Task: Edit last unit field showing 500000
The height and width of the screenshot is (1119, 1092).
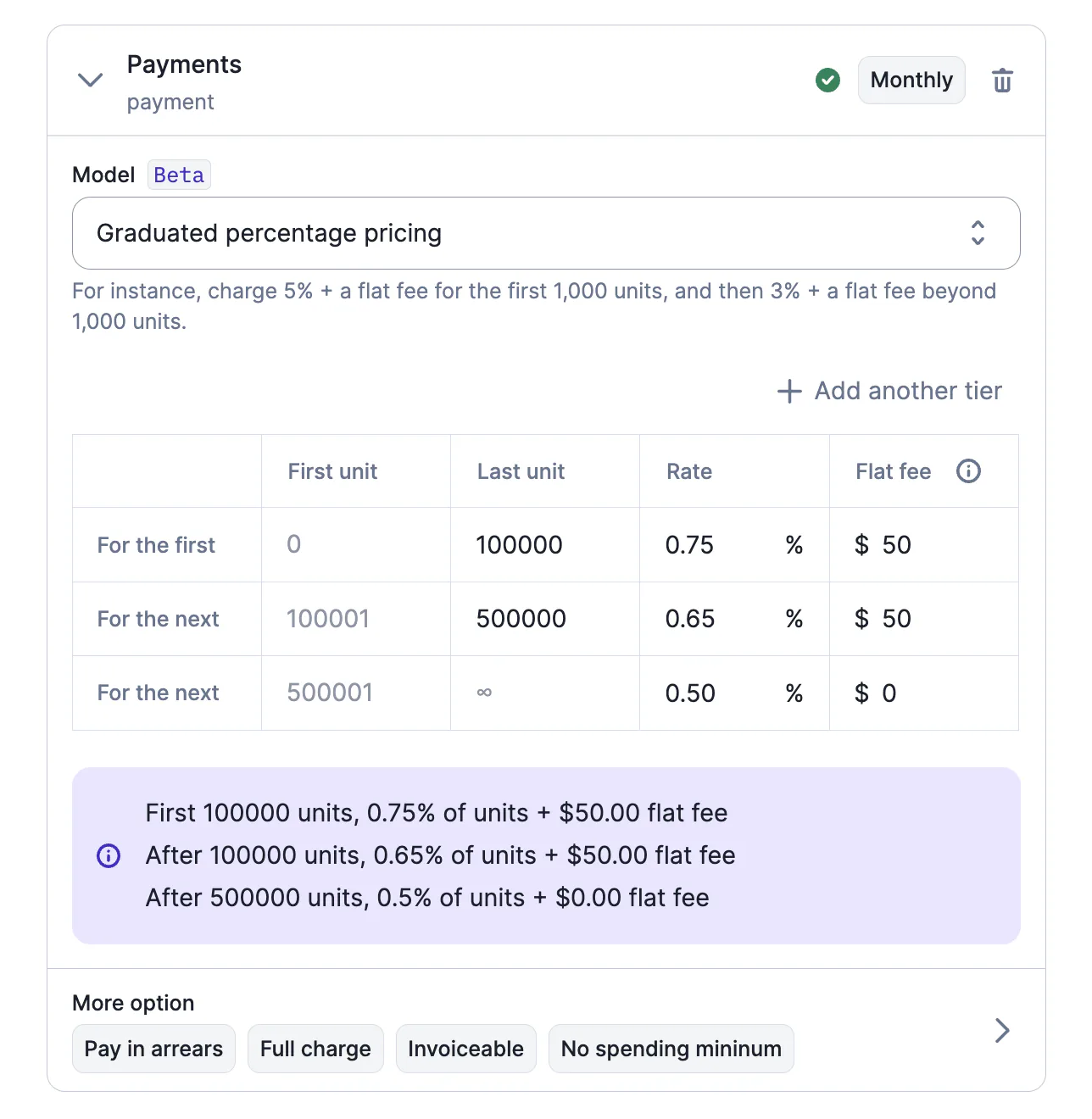Action: point(545,619)
